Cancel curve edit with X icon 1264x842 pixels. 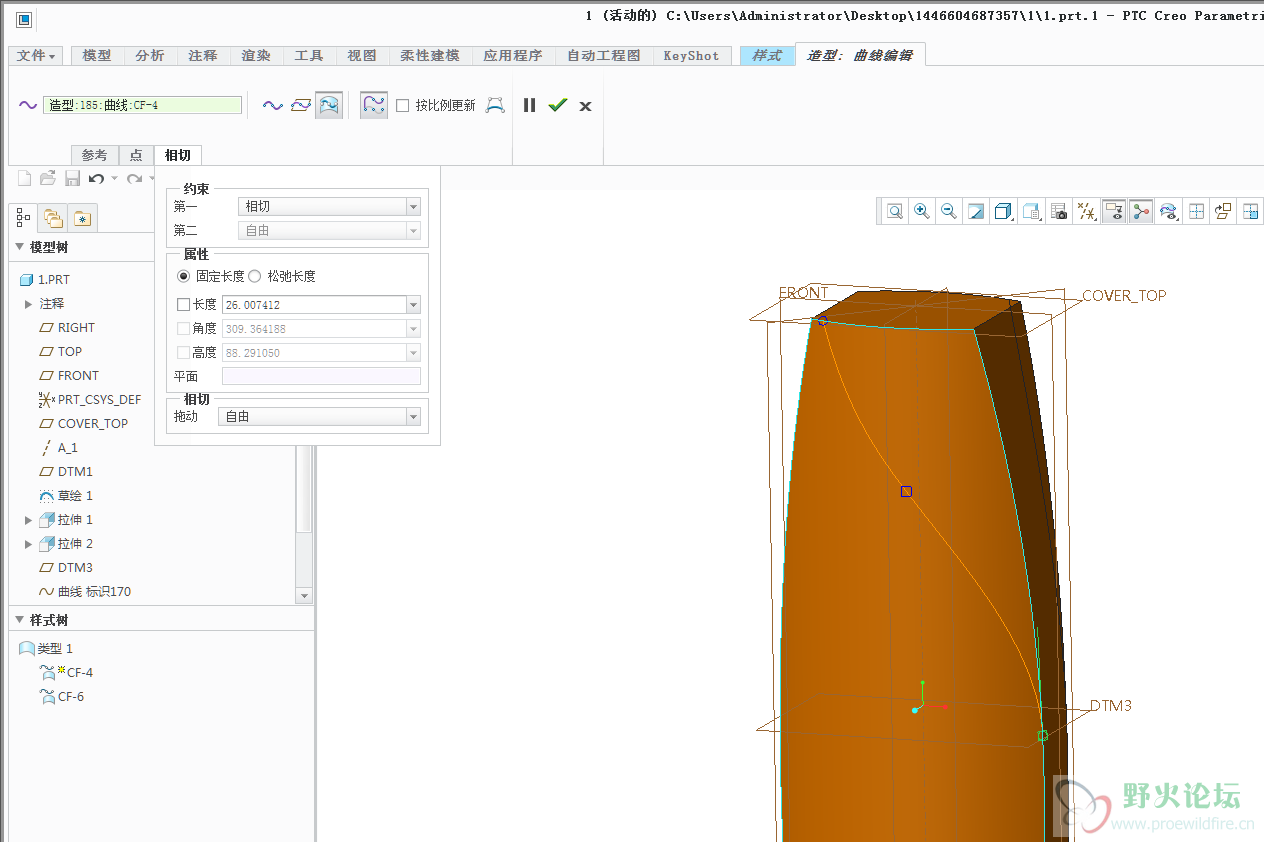[586, 106]
